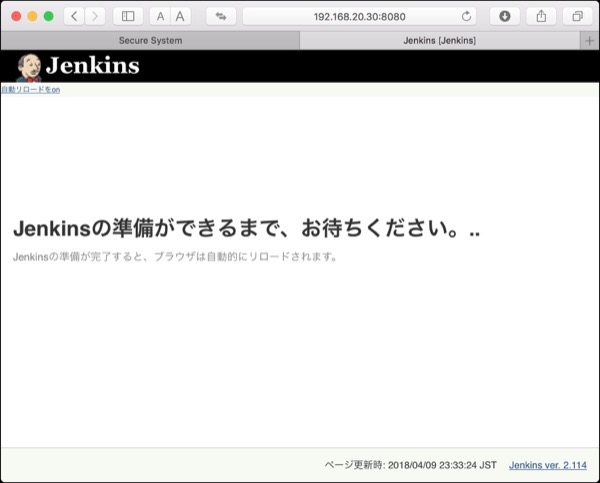Viewport: 600px width, 483px height.
Task: Show the Safari sidebar
Action: coord(128,16)
